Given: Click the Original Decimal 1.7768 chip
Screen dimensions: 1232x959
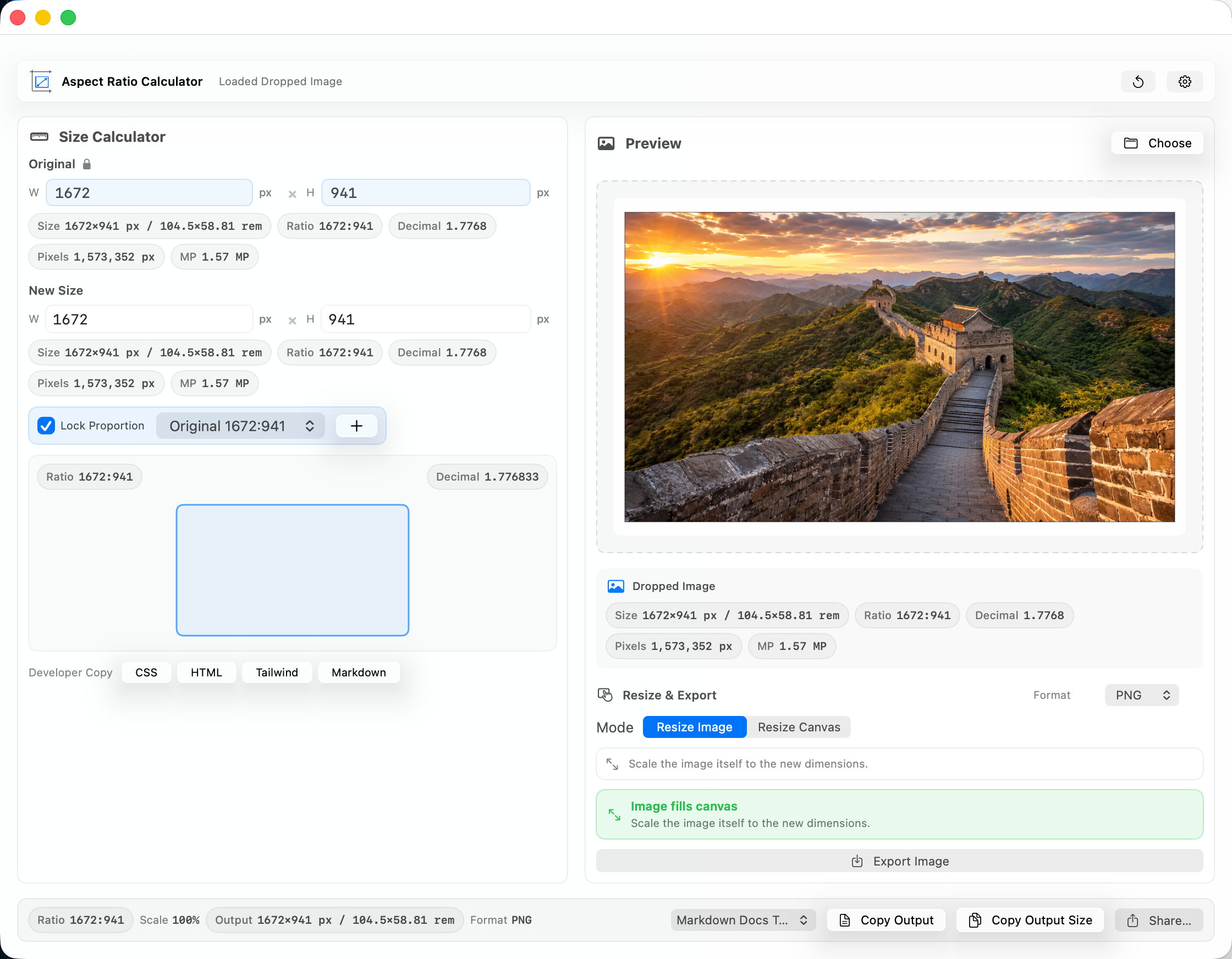Looking at the screenshot, I should [x=442, y=226].
